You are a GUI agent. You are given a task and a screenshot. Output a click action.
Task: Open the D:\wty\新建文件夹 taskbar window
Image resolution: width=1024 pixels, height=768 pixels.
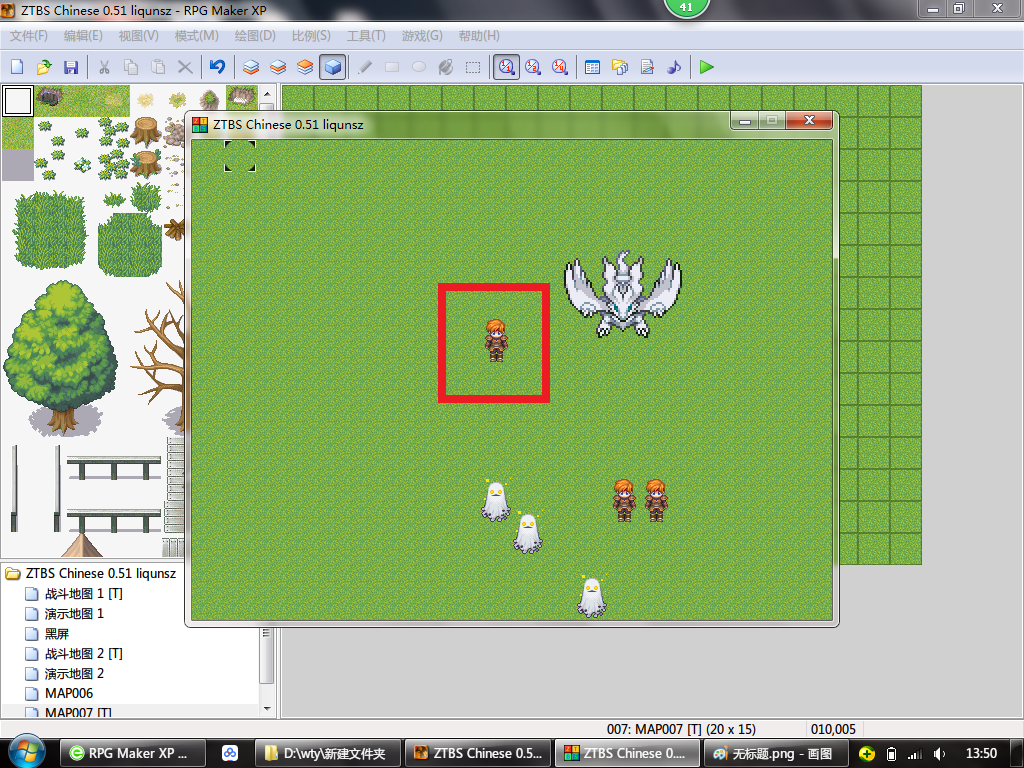pyautogui.click(x=326, y=754)
